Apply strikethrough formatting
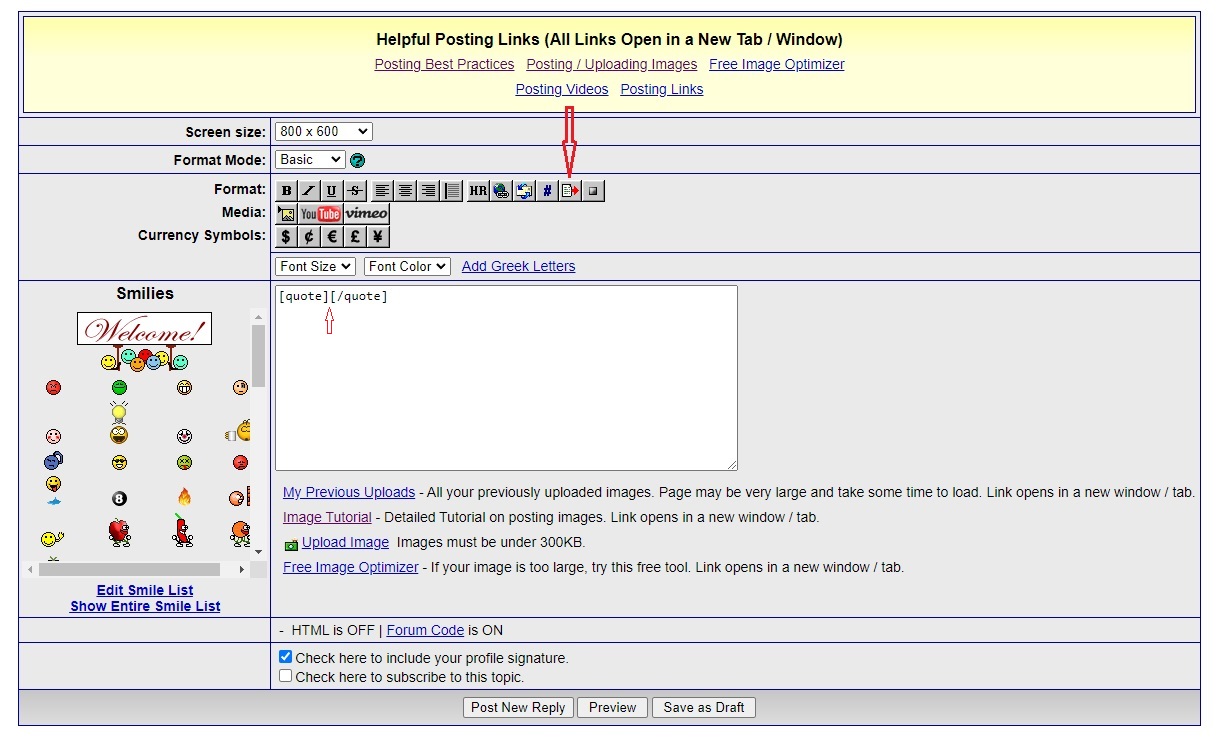 (356, 190)
